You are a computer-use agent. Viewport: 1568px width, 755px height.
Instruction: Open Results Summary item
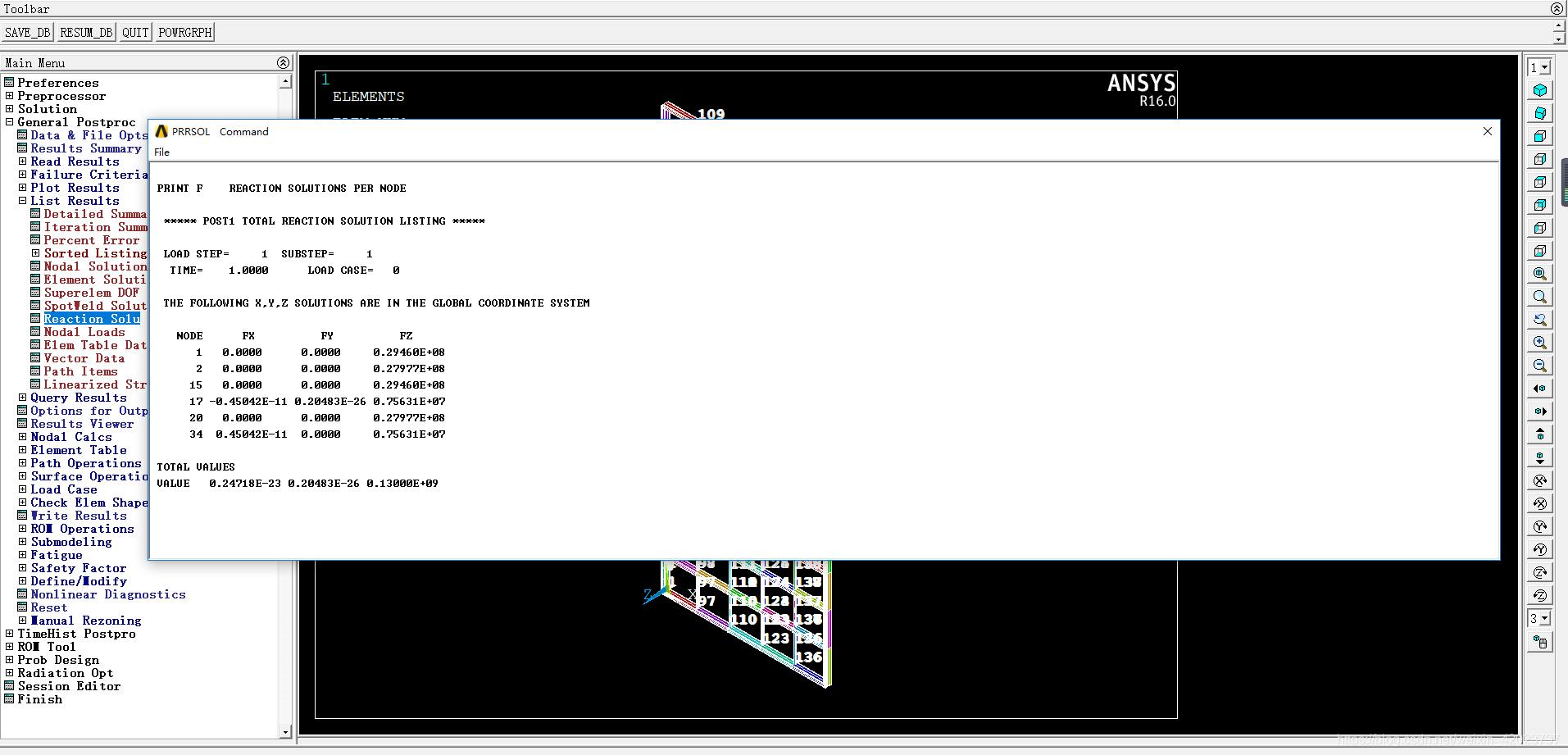tap(86, 148)
